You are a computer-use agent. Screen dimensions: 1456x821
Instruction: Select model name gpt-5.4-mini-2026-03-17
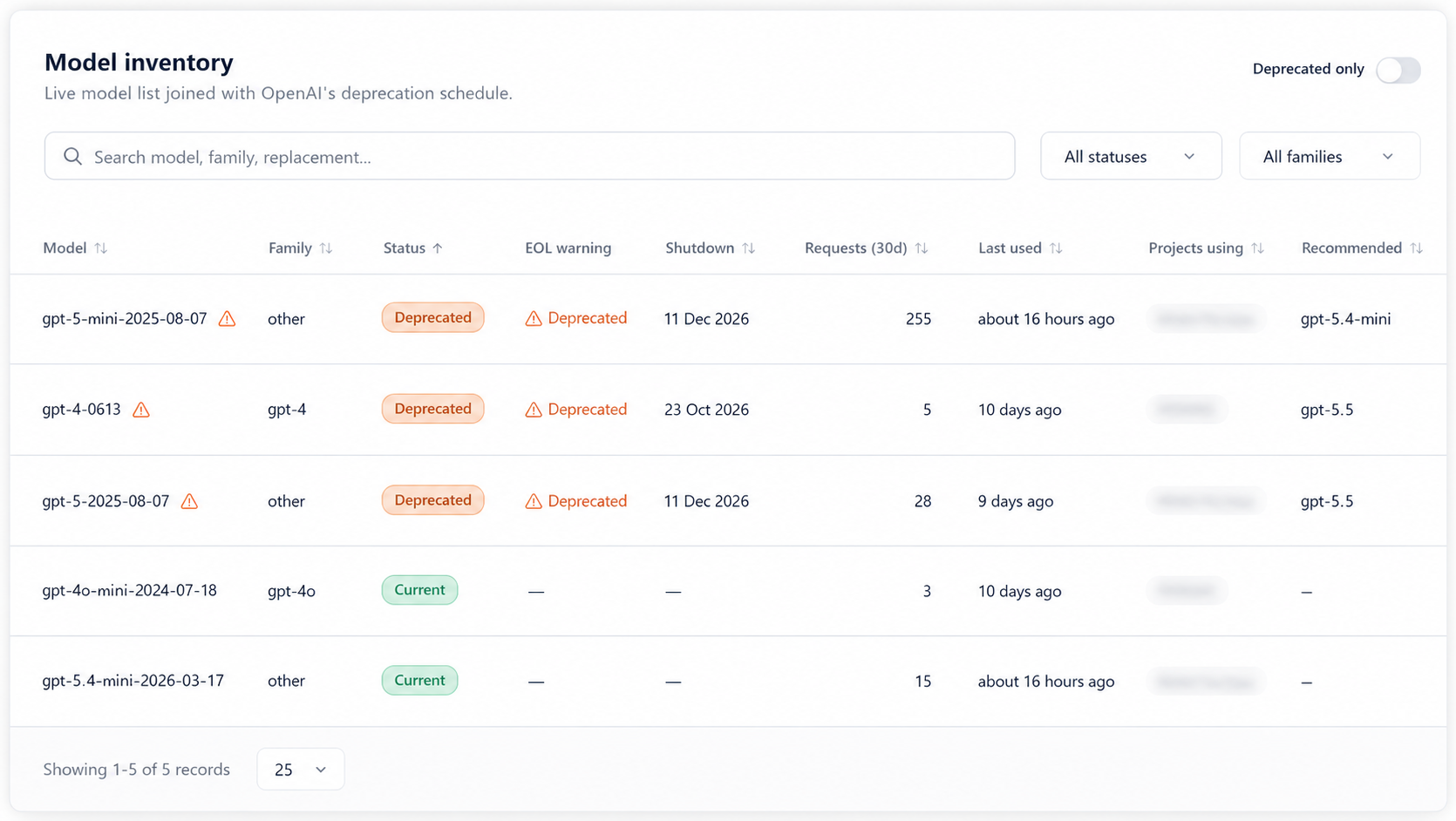tap(133, 681)
